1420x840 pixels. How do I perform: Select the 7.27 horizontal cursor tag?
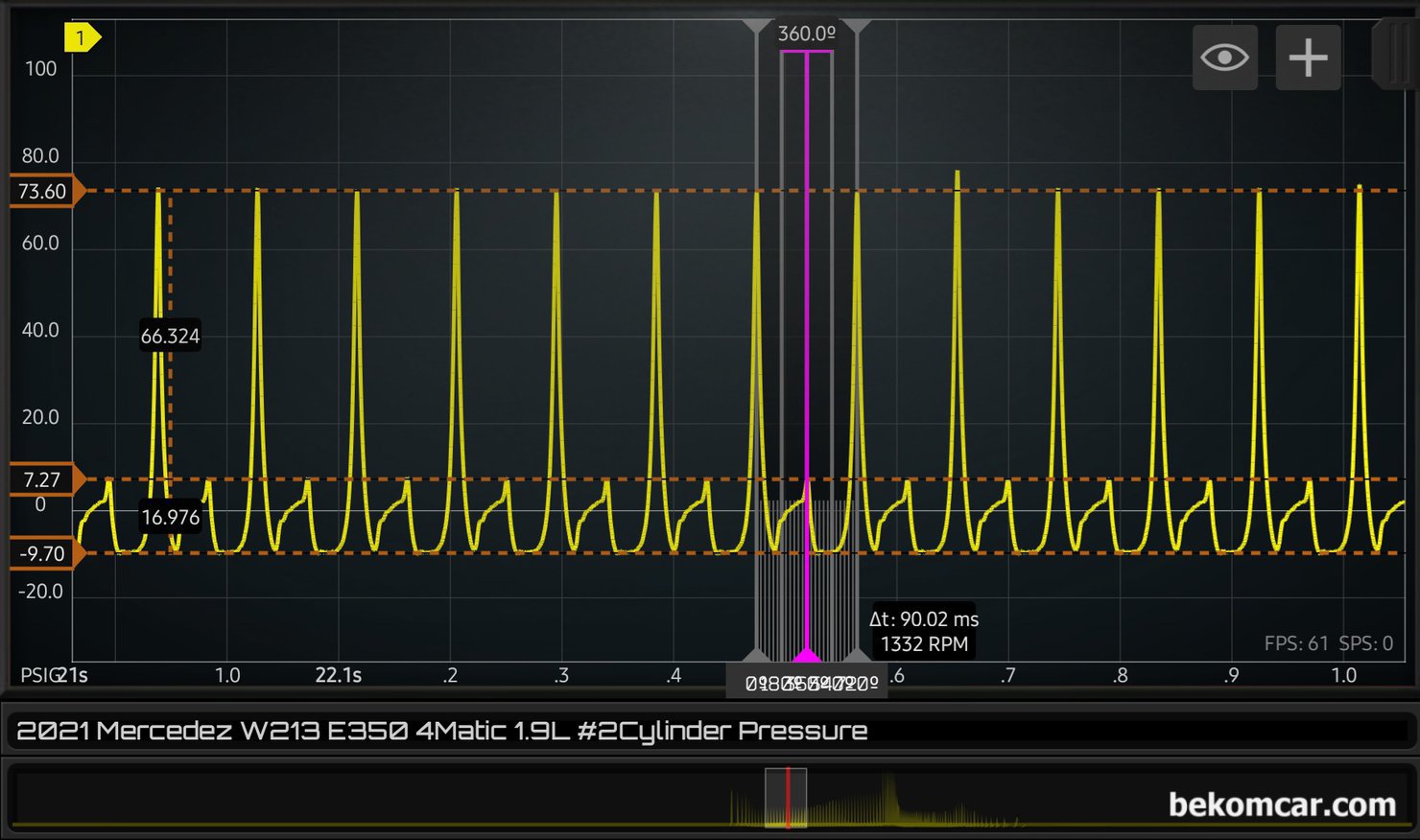pyautogui.click(x=45, y=479)
